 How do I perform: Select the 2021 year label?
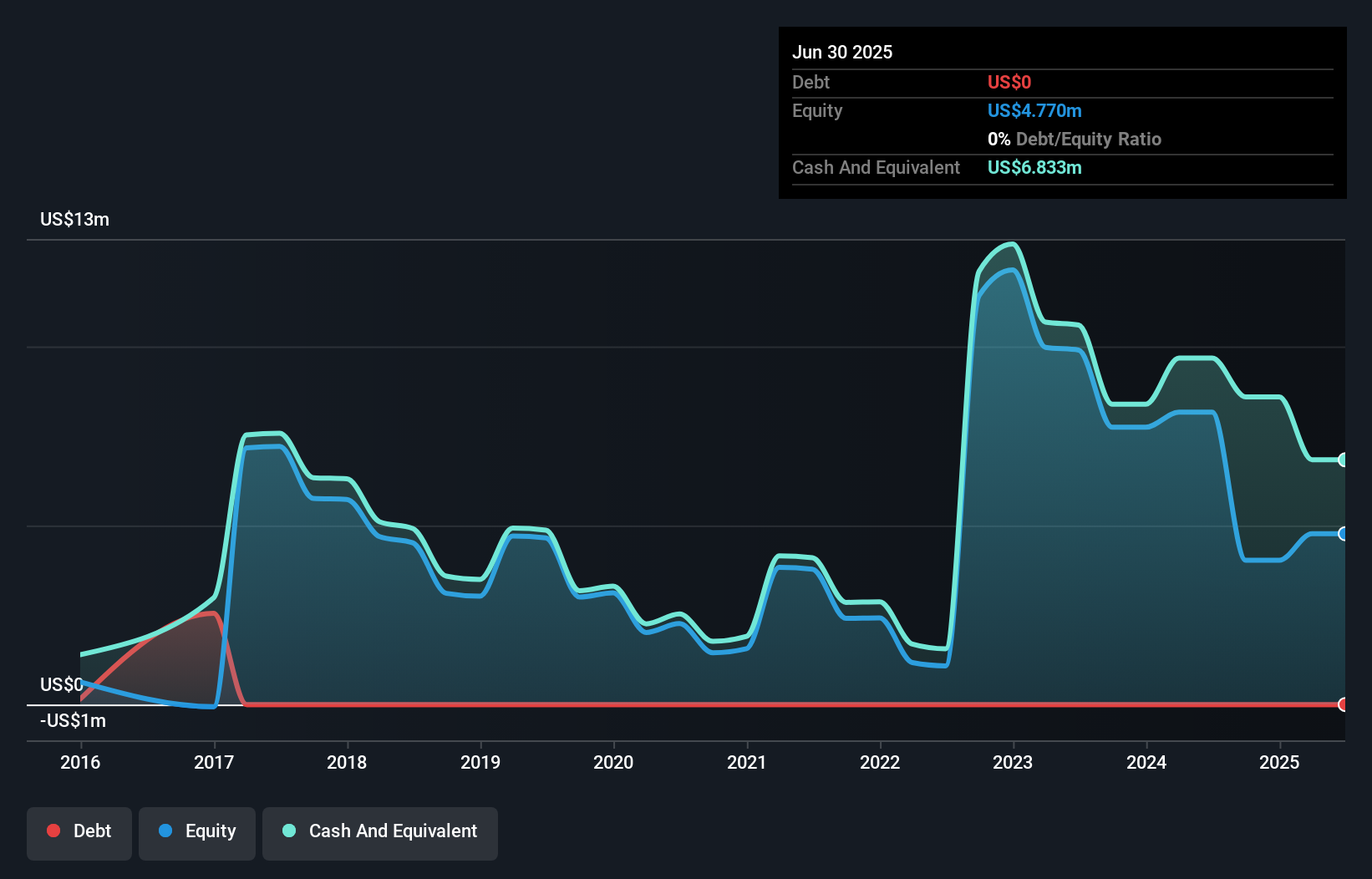[747, 762]
